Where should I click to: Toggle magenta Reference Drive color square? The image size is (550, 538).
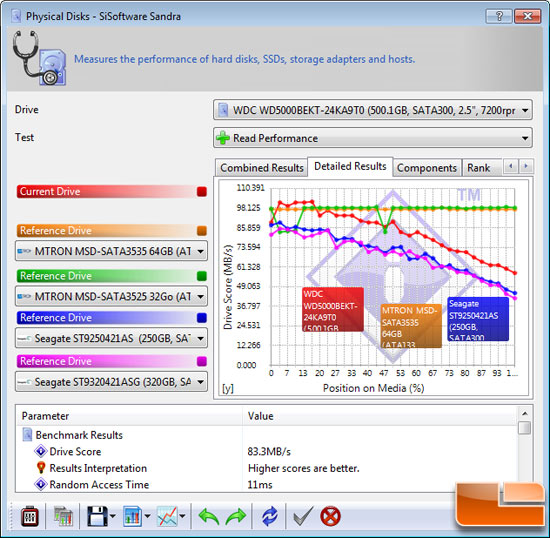point(202,361)
